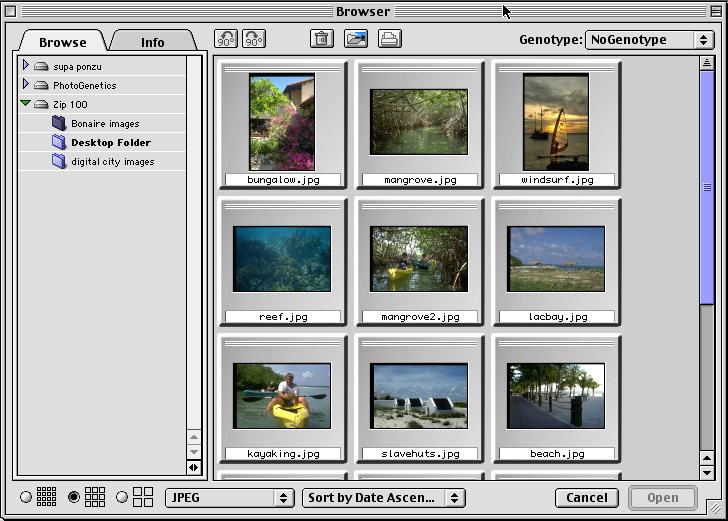Select the large thumbnail grid radio button

click(122, 497)
